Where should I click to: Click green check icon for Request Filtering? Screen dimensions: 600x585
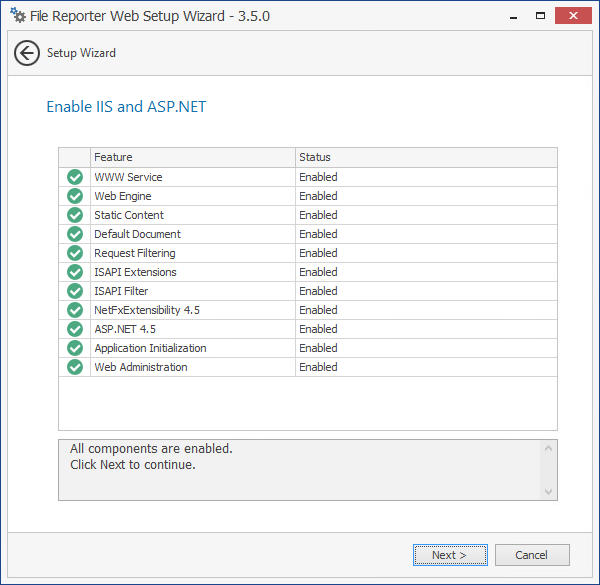pos(75,253)
